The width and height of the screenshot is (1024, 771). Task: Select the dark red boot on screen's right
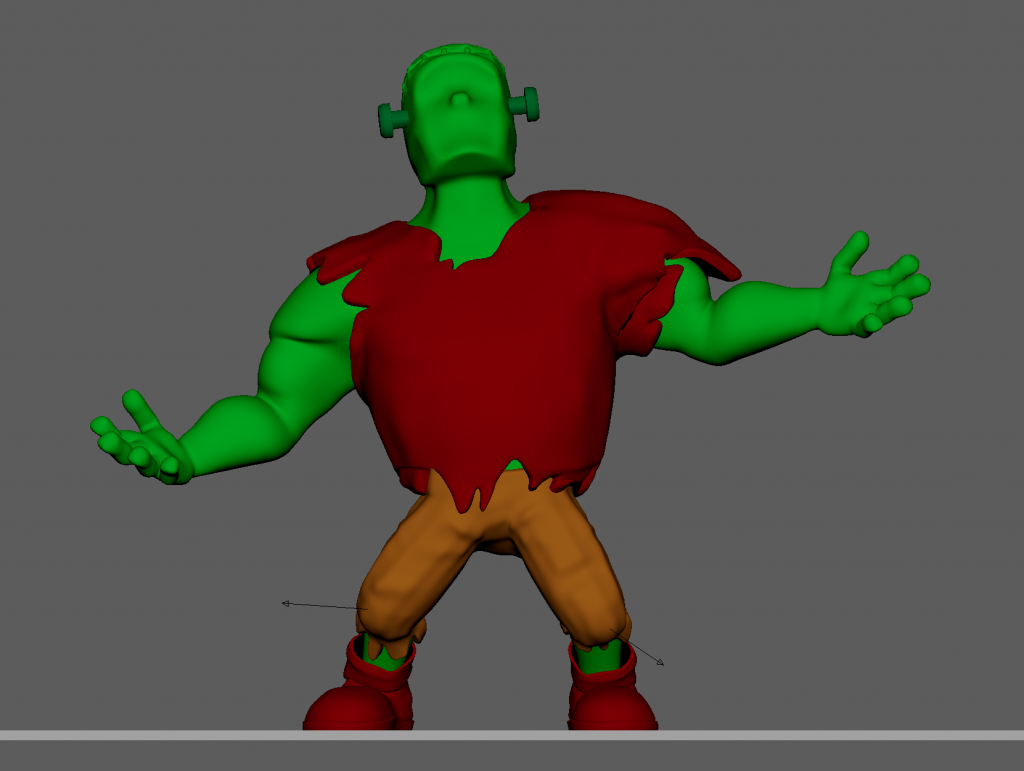(x=610, y=700)
